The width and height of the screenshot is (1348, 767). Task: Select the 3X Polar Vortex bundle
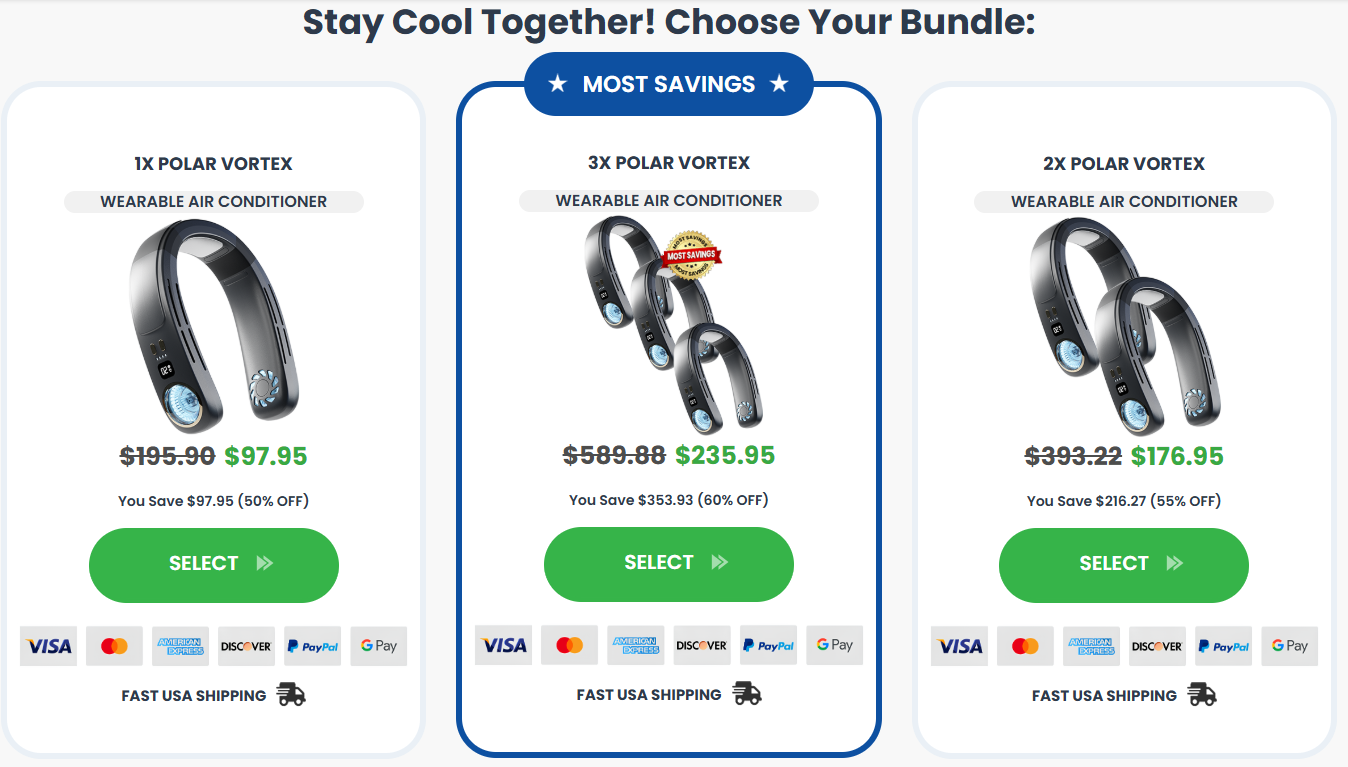(668, 564)
